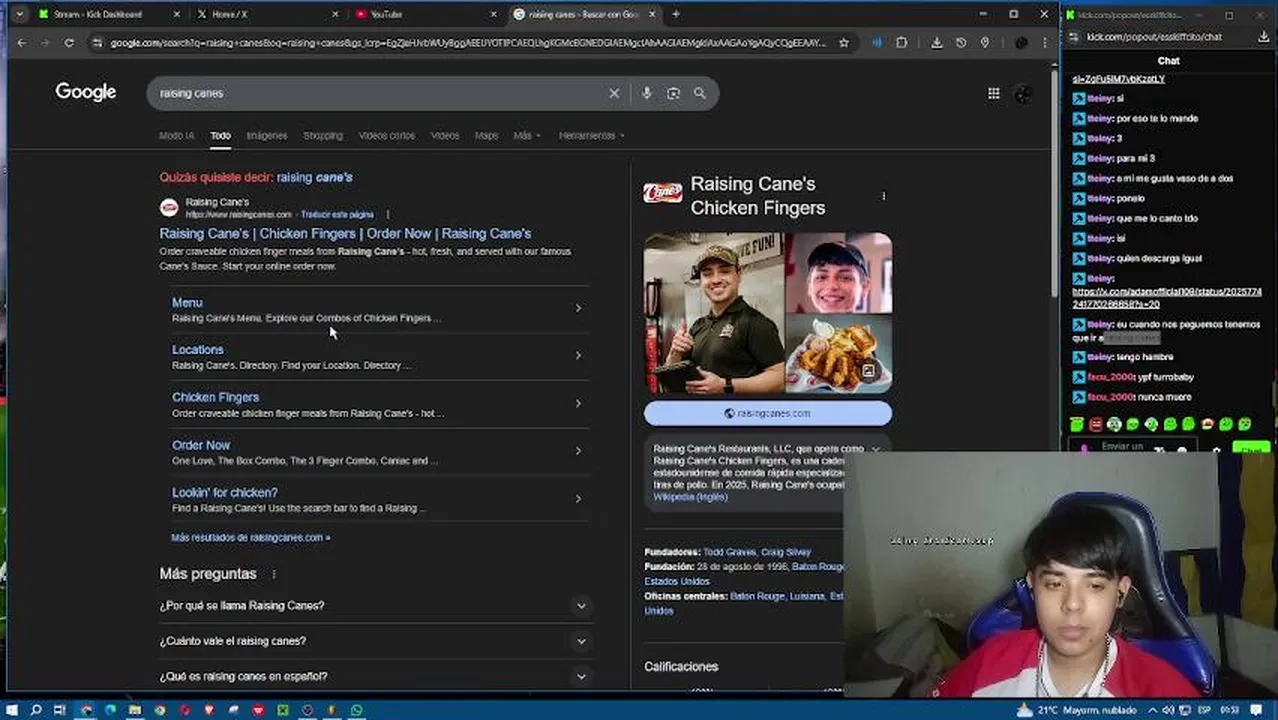The height and width of the screenshot is (720, 1278).
Task: Expand the Order Now sitelink chevron
Action: pos(578,451)
